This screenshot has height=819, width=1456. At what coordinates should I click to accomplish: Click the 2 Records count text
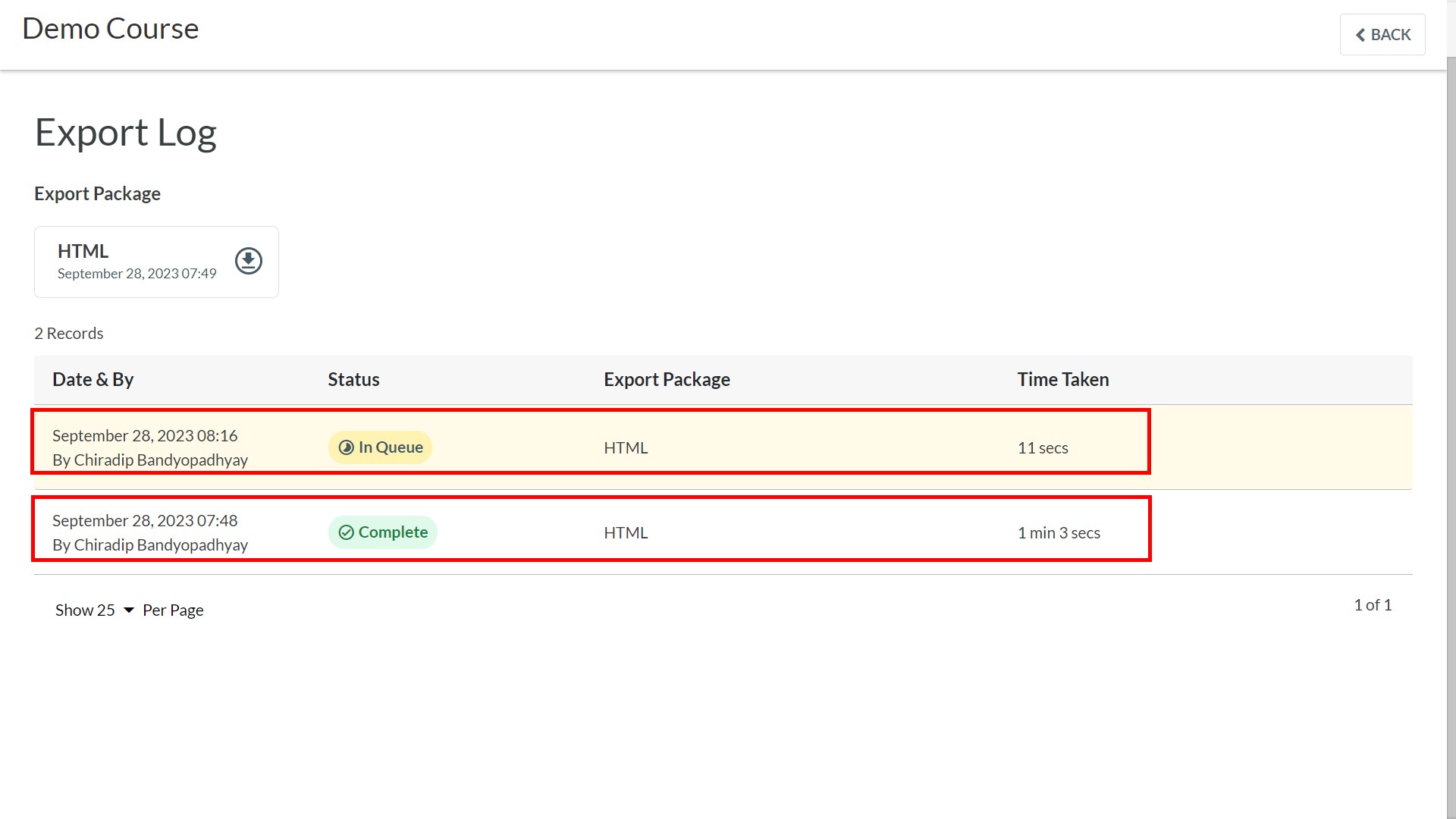(x=68, y=334)
